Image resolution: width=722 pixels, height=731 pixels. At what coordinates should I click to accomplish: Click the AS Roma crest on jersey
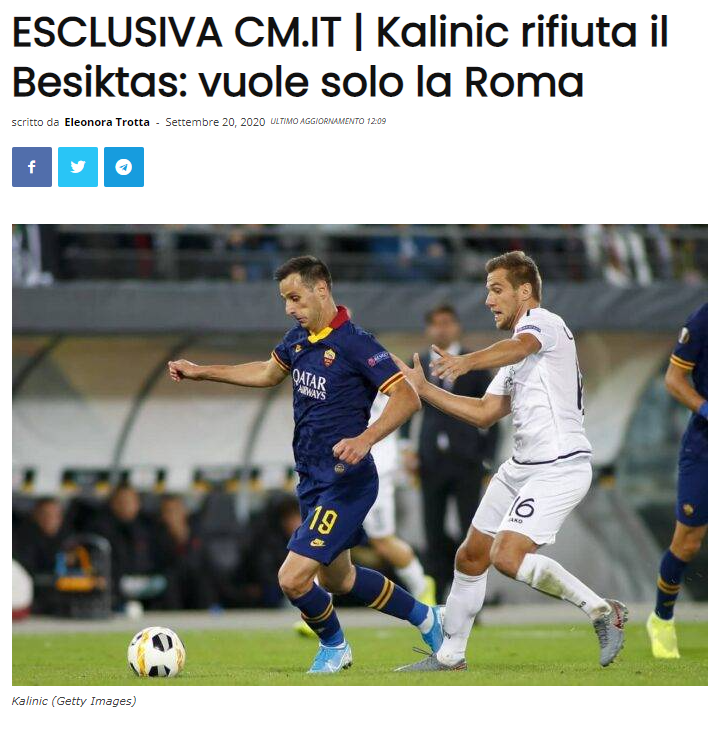tap(330, 357)
